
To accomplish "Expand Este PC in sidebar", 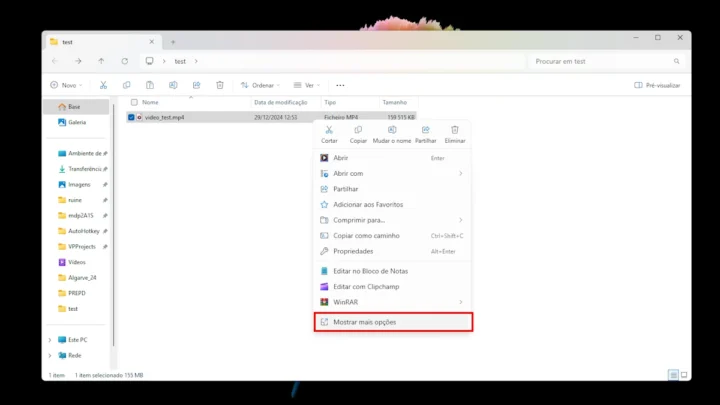I will [x=50, y=340].
